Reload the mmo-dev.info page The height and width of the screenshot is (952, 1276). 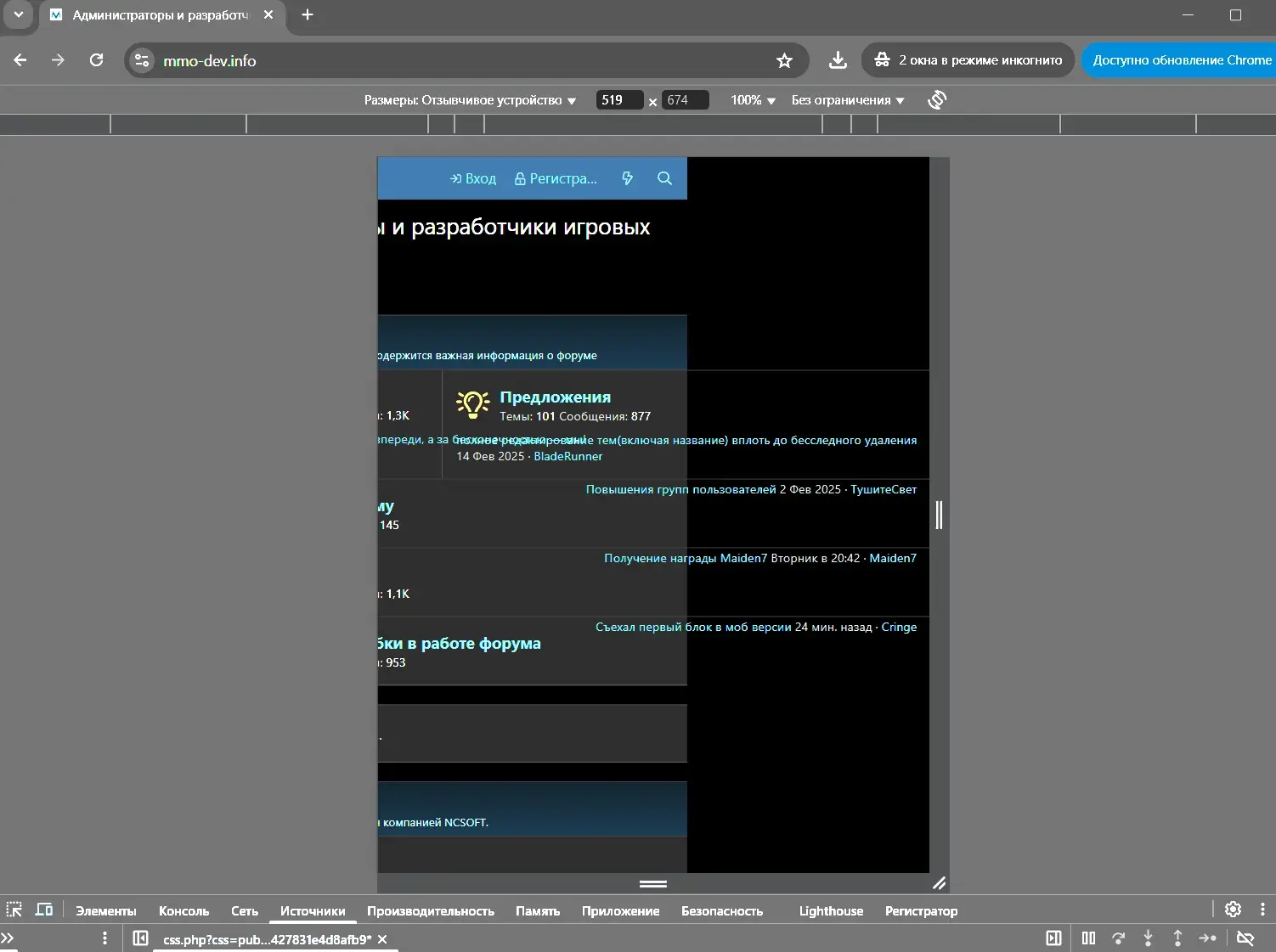tap(96, 60)
